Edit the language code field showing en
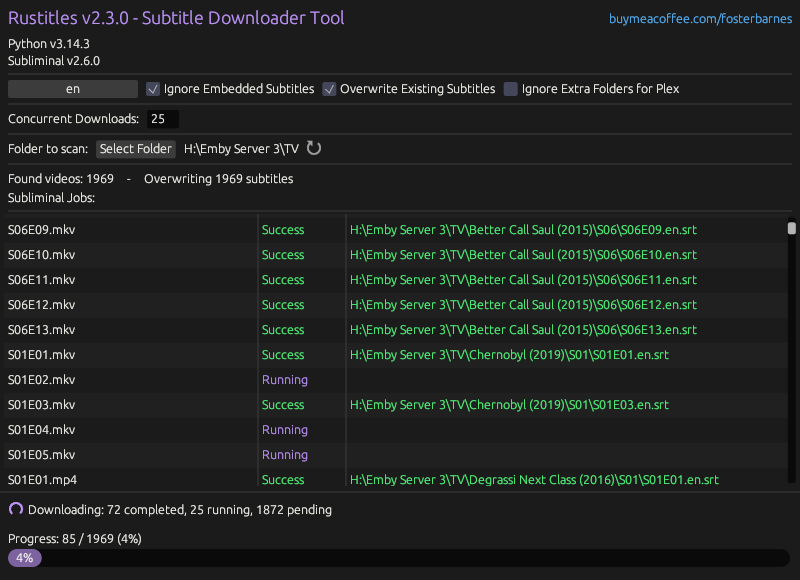800x580 pixels. coord(72,88)
